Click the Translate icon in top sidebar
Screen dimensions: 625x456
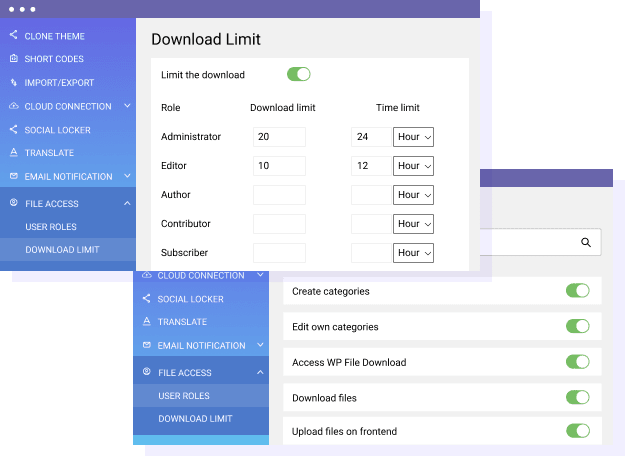(x=13, y=153)
